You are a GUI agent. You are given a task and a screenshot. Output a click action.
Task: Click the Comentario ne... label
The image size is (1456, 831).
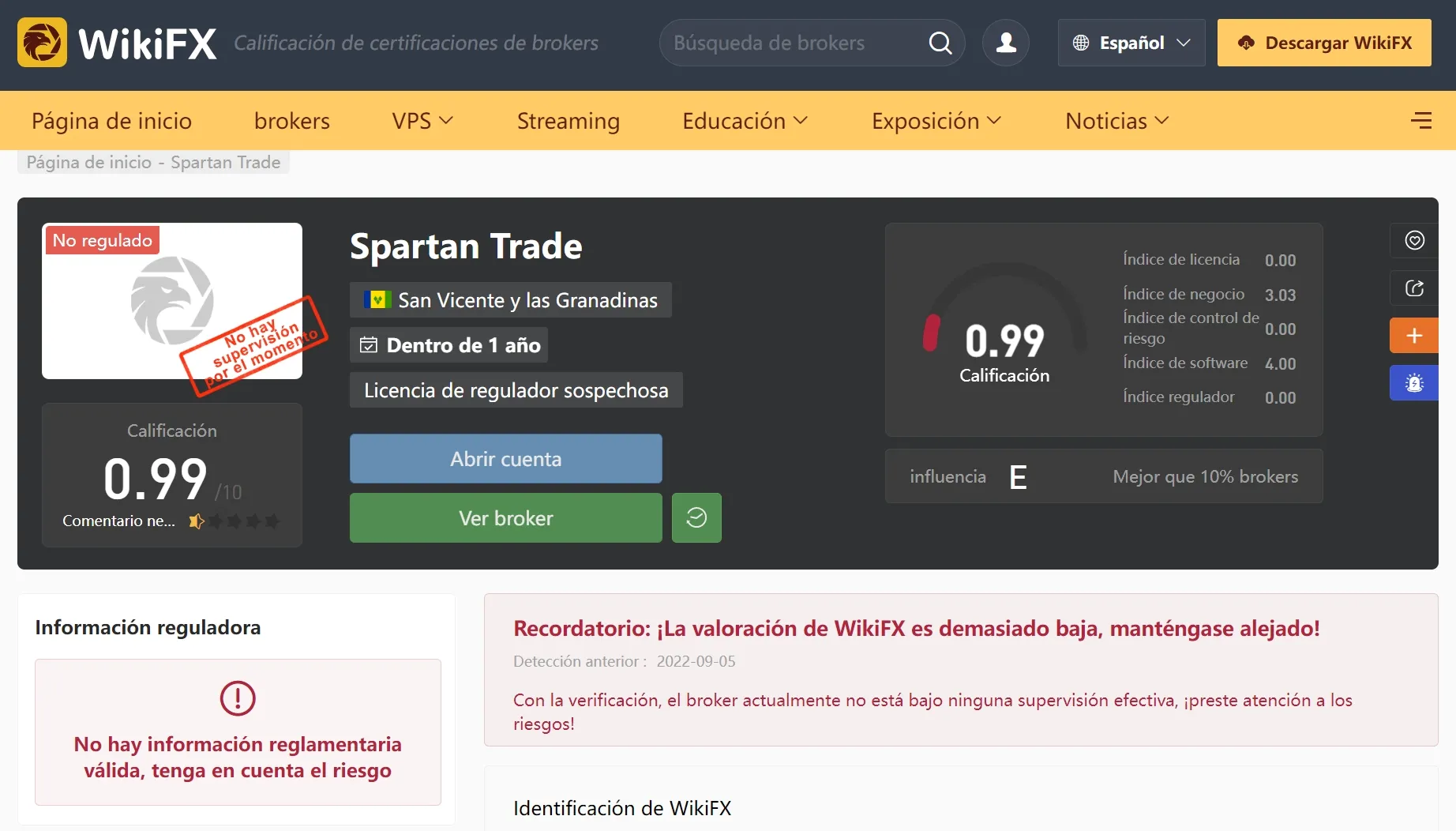(x=118, y=521)
